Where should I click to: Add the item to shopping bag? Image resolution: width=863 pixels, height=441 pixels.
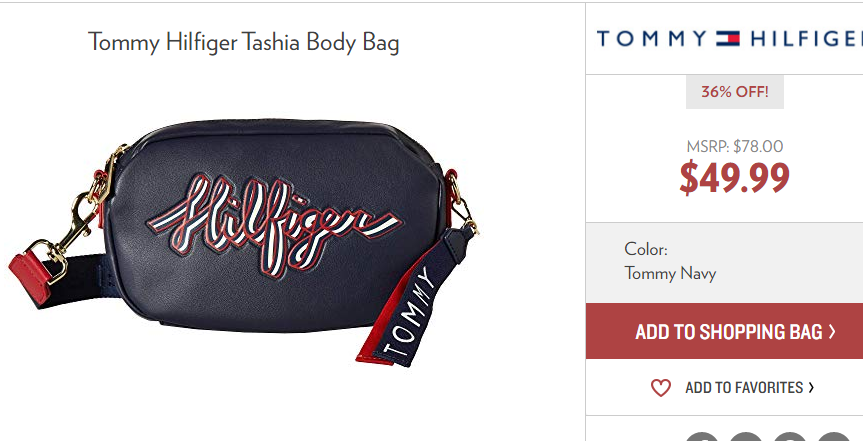(x=724, y=331)
